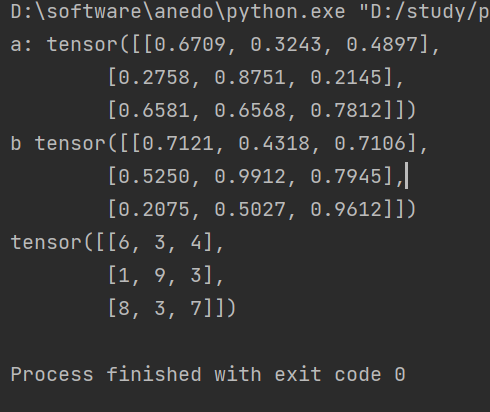Select the integer 9 in result tensor
Screen dimensions: 490x412
(160, 276)
